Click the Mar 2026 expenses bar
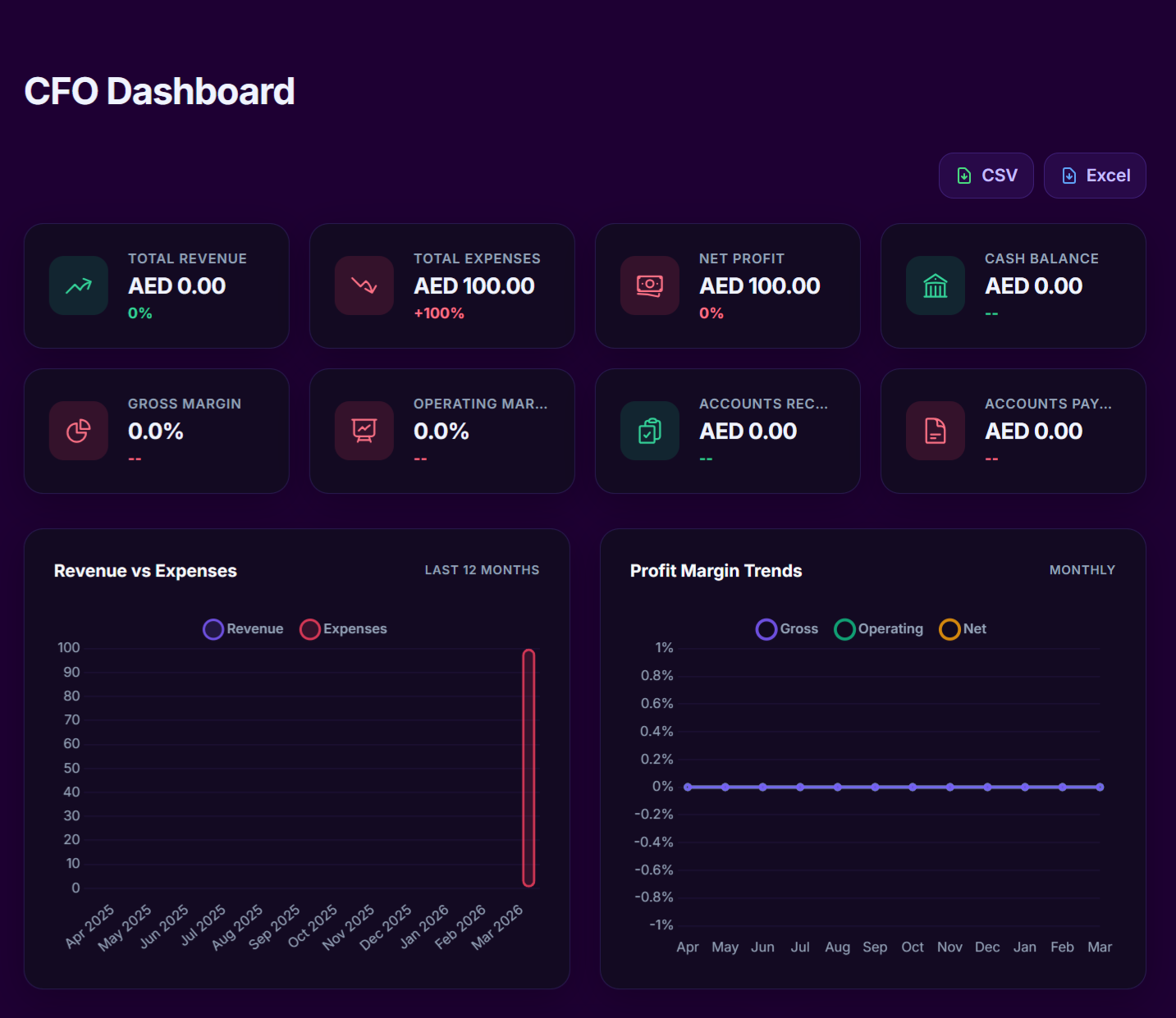Screen dimensions: 1176x1018 pos(529,767)
